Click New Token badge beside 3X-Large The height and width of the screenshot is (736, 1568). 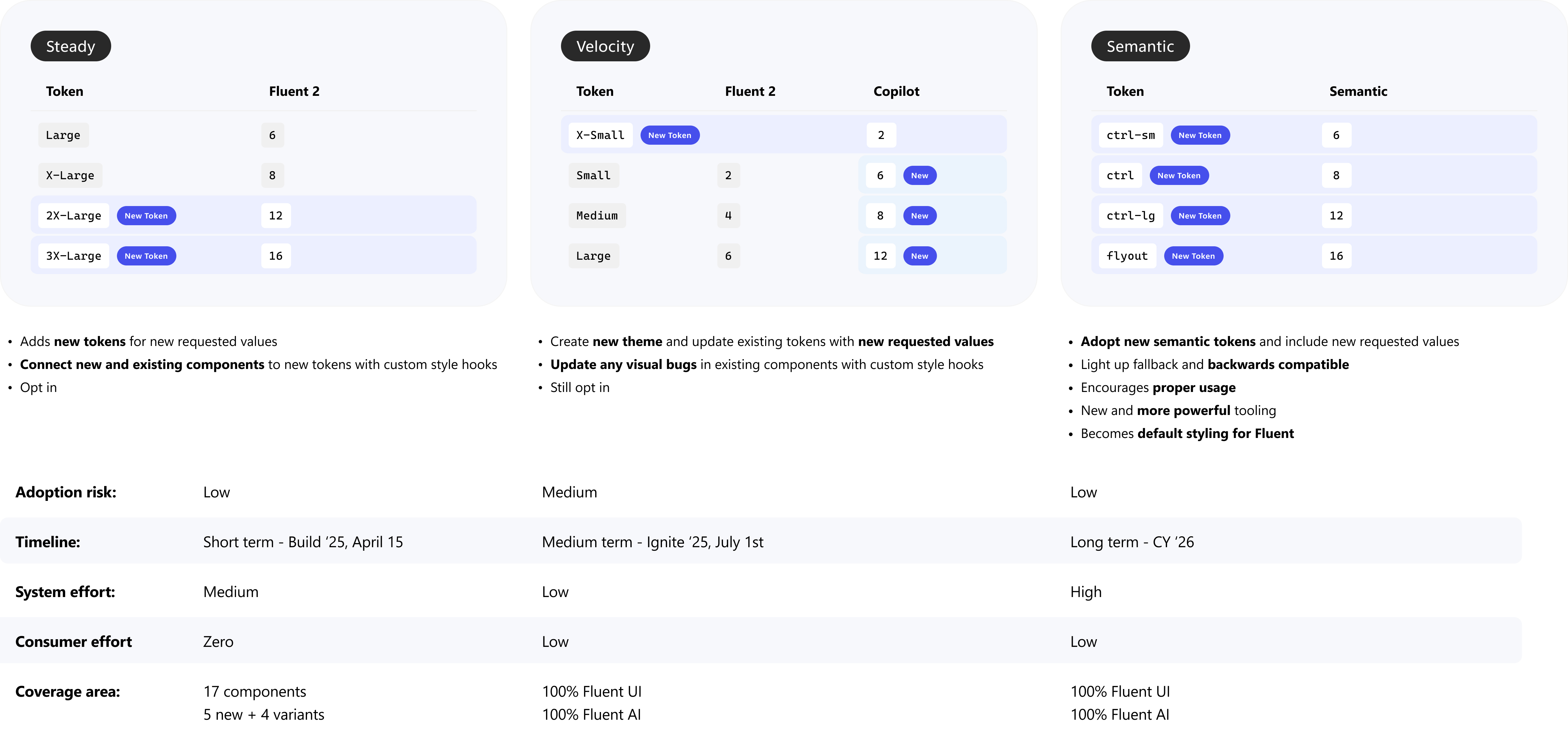(146, 256)
